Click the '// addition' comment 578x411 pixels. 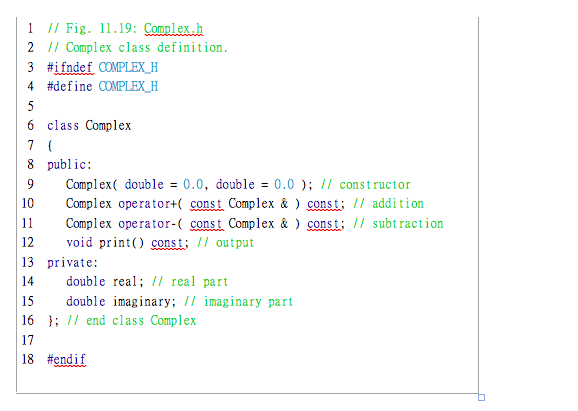(x=389, y=204)
